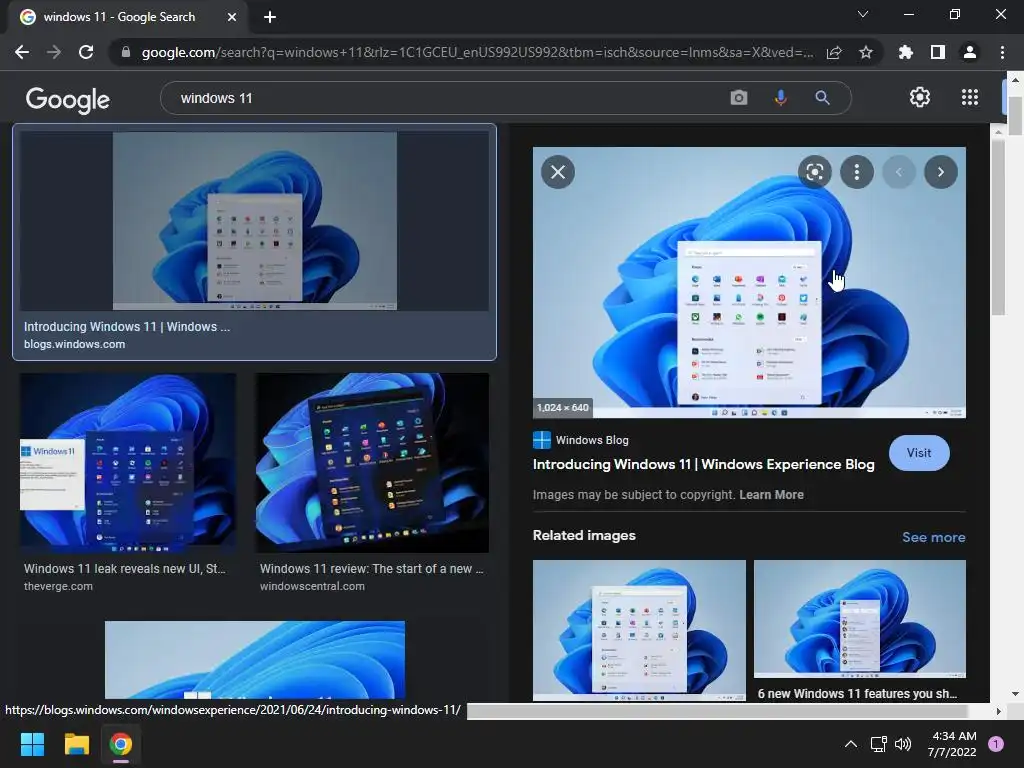This screenshot has width=1024, height=768.
Task: Open the first related image thumbnail
Action: pyautogui.click(x=639, y=630)
